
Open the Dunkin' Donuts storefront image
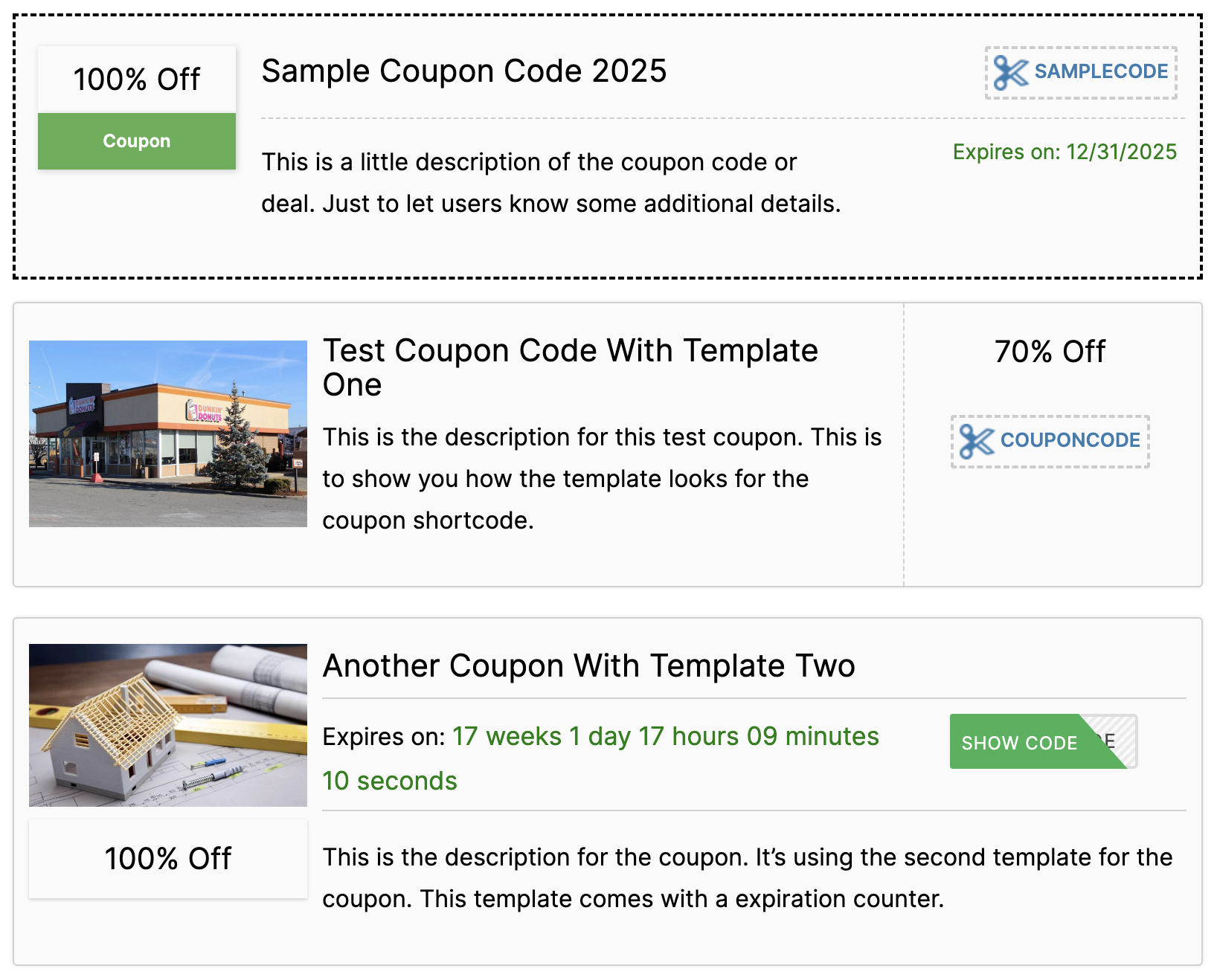point(168,433)
